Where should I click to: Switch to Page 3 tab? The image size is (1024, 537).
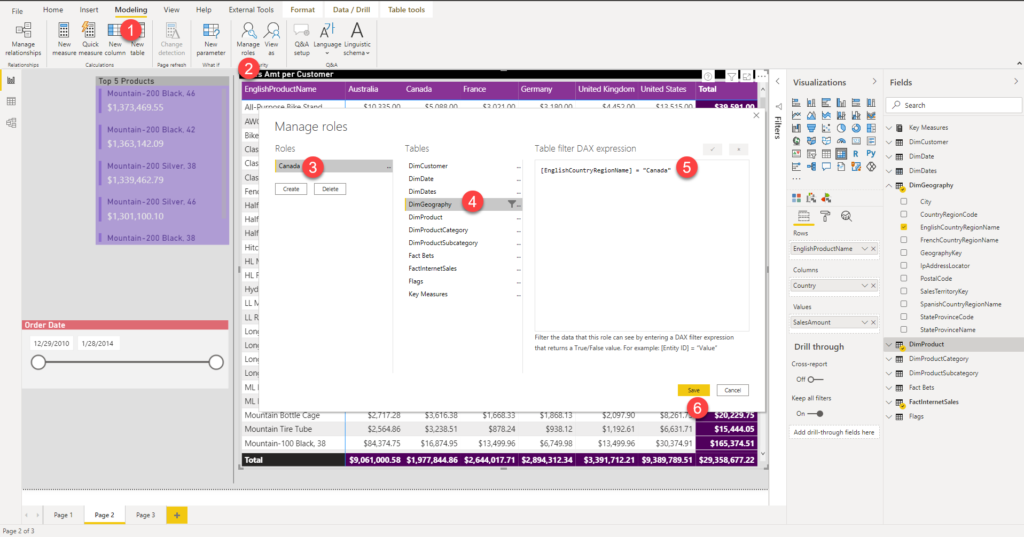(146, 515)
